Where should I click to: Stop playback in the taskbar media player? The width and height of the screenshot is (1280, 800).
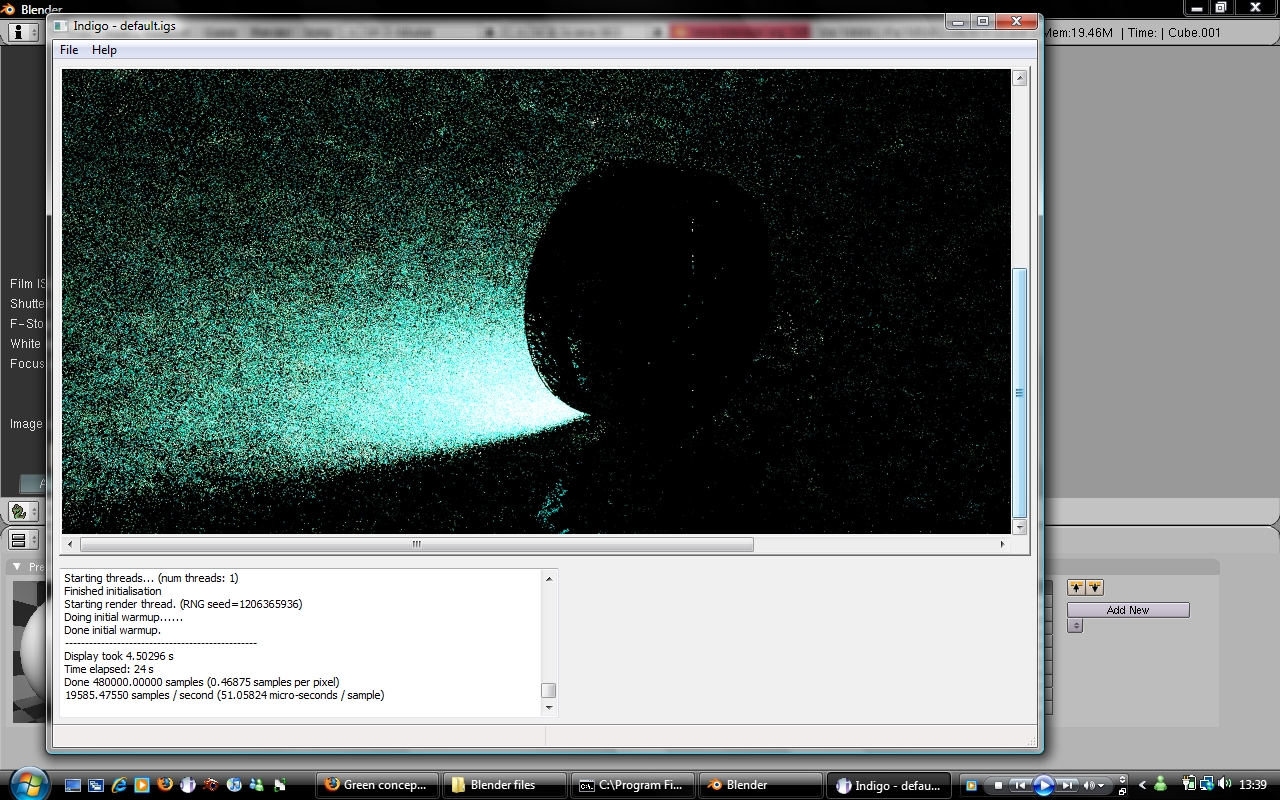997,785
